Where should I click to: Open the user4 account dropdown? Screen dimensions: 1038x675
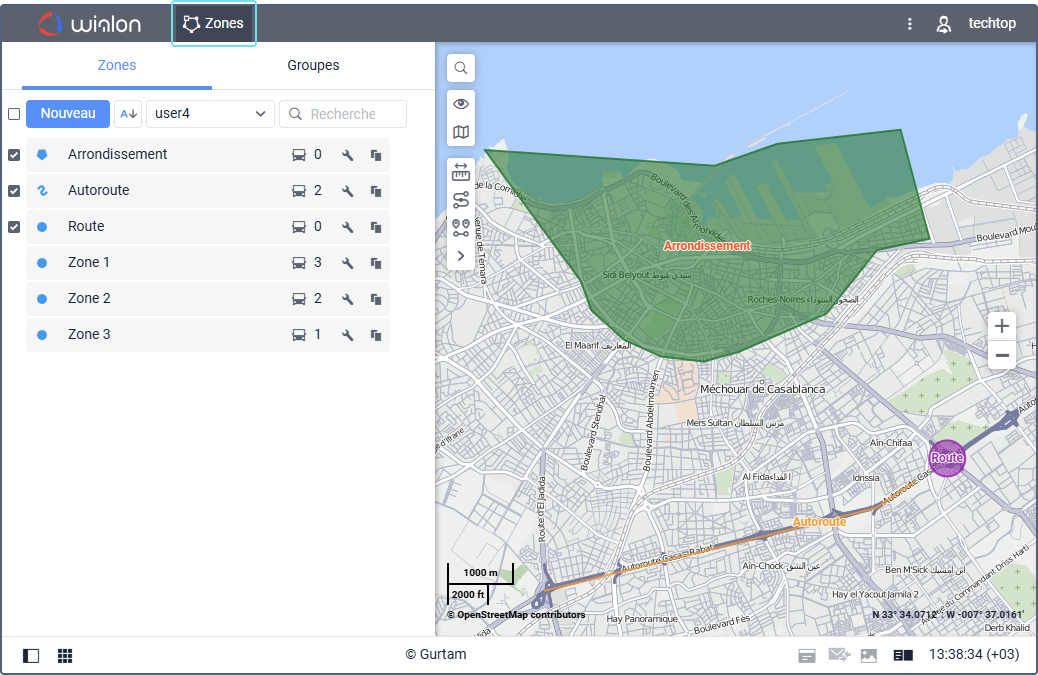coord(210,114)
